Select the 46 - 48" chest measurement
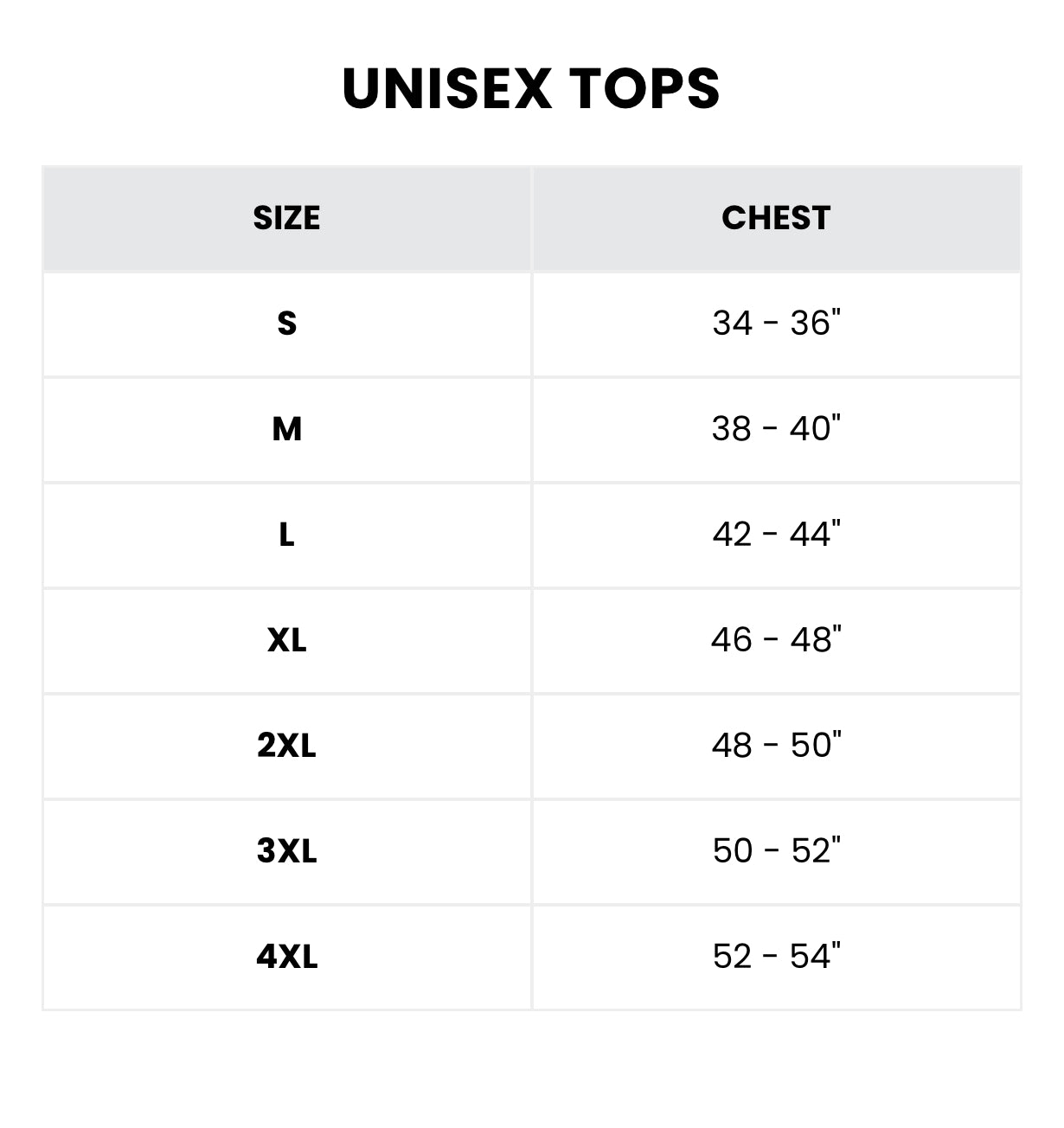 [776, 640]
